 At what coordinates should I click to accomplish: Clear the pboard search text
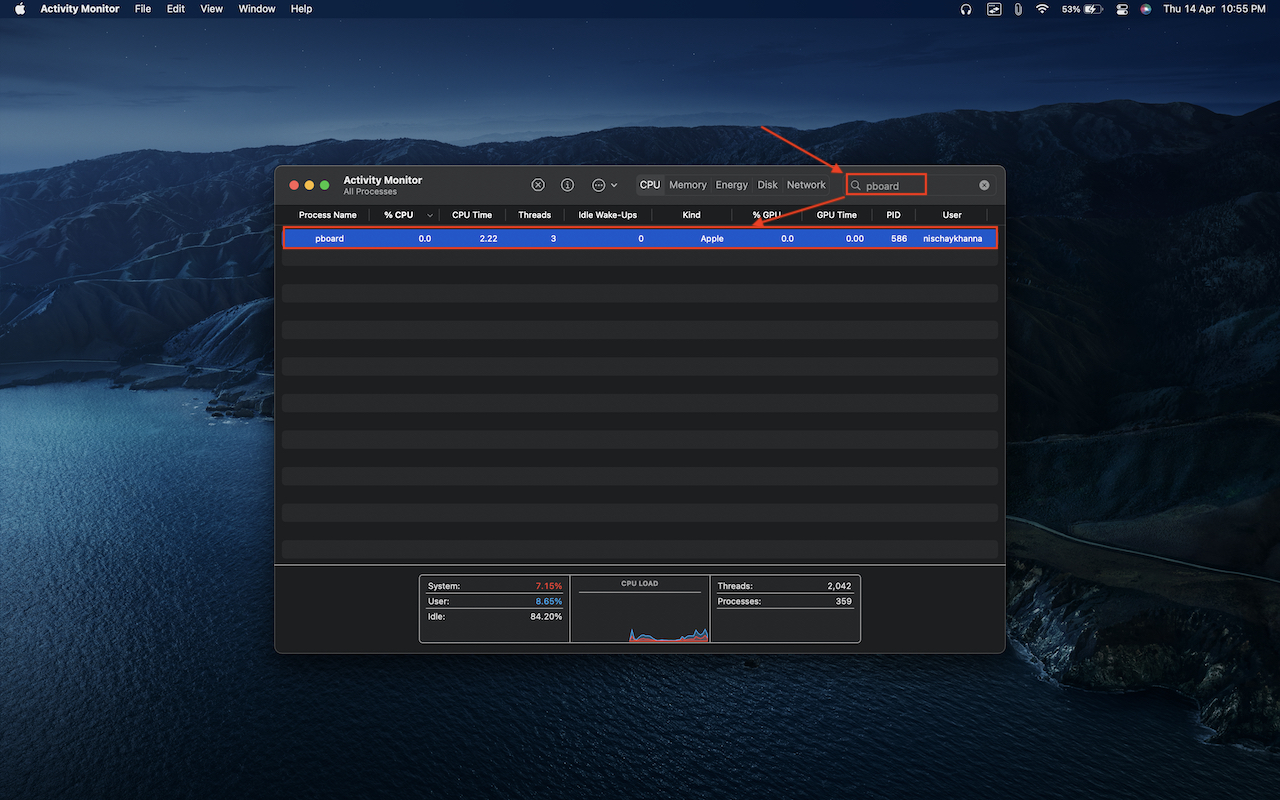[x=984, y=185]
